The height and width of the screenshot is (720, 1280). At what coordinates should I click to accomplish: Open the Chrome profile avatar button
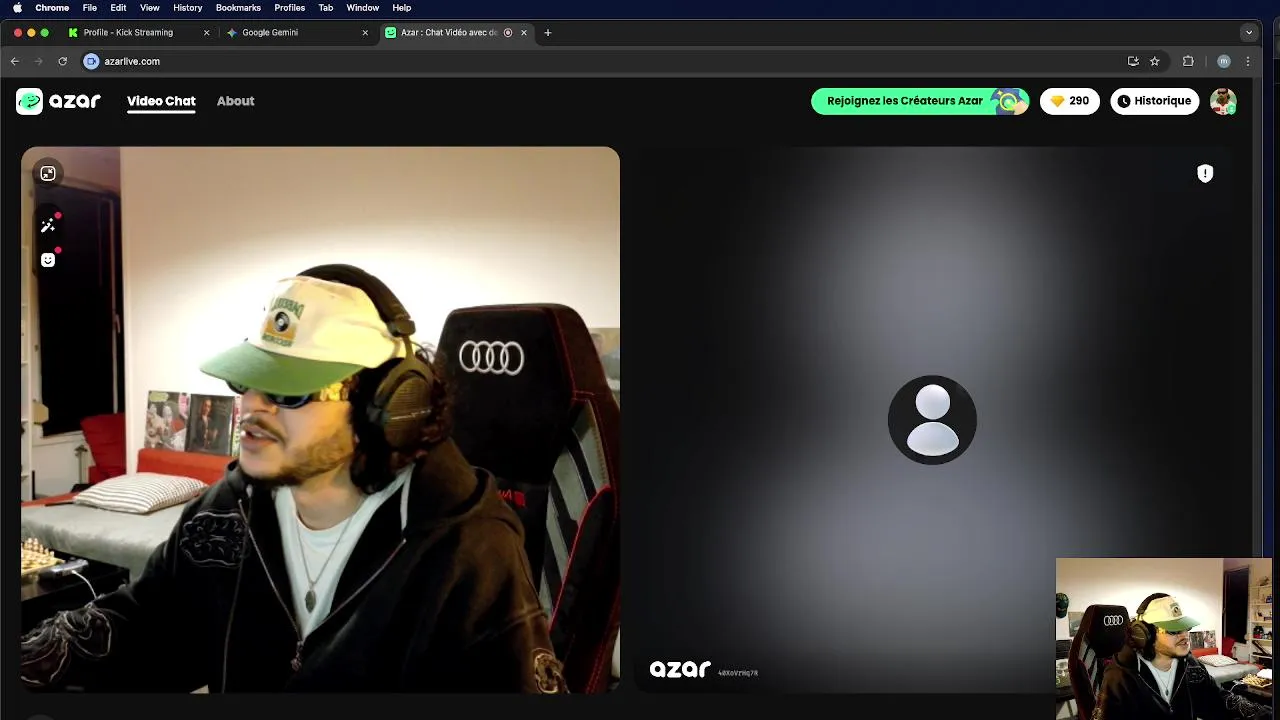click(x=1223, y=61)
